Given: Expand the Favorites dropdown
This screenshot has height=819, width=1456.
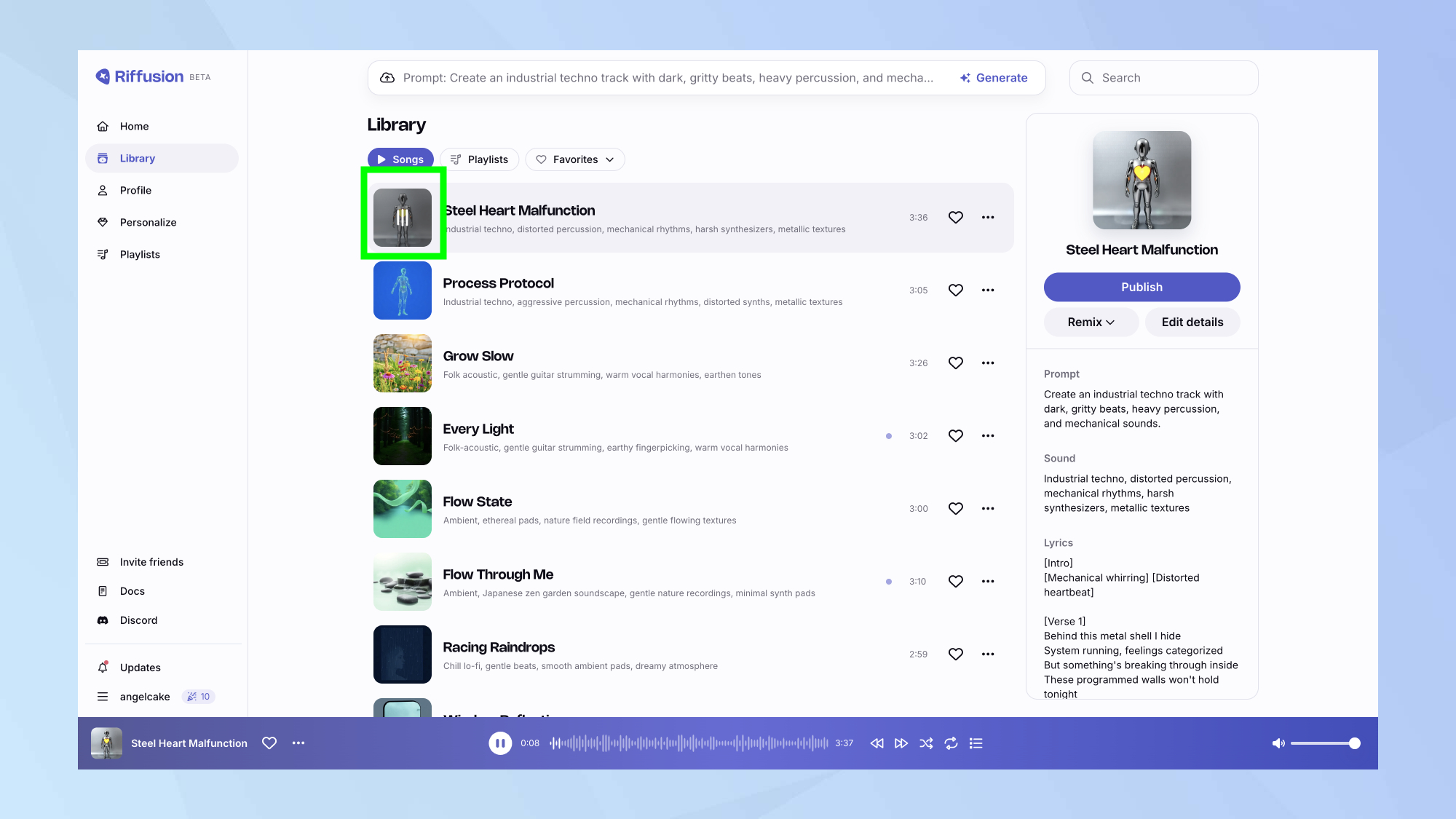Looking at the screenshot, I should (575, 159).
